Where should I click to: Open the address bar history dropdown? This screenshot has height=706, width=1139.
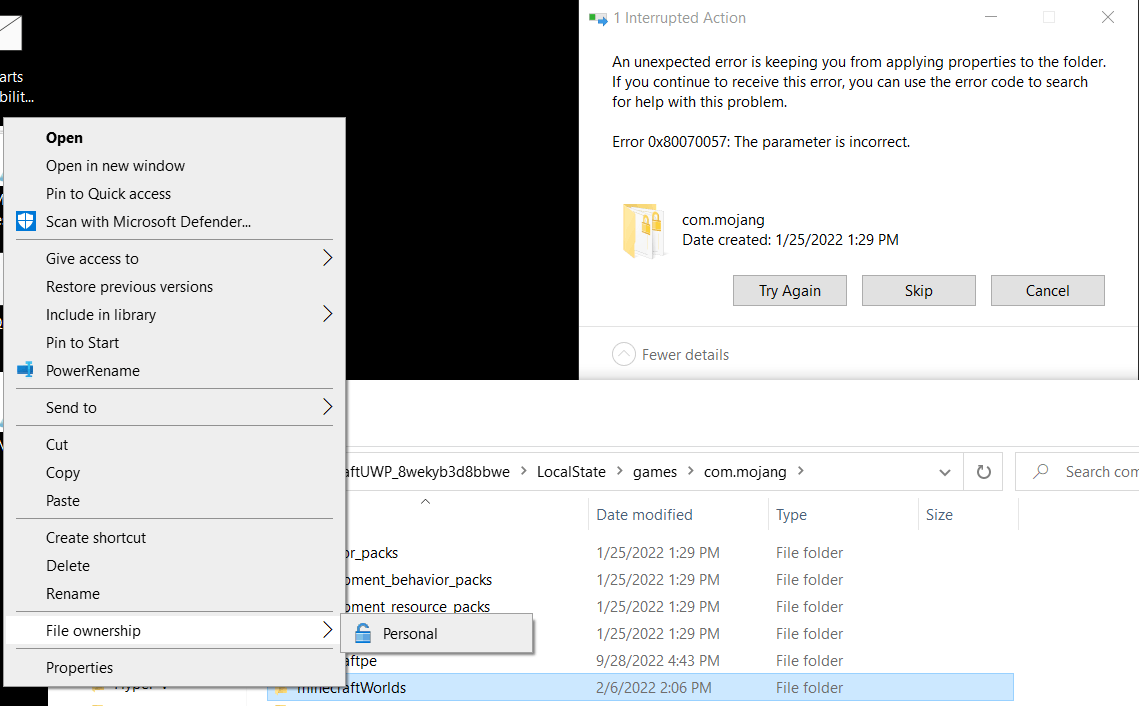pyautogui.click(x=944, y=471)
